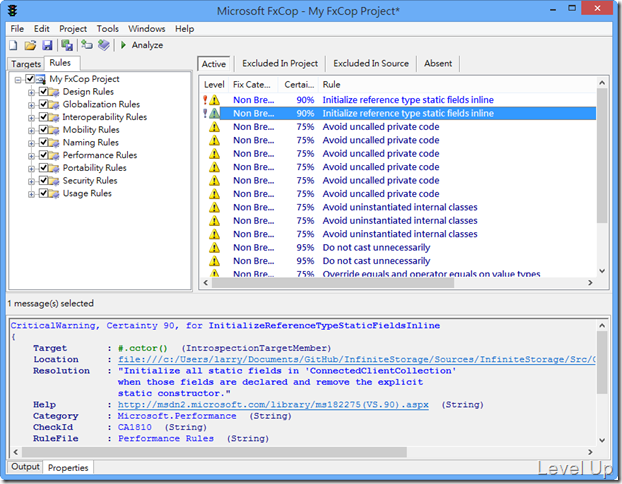Click the results list vertical scrollbar thumb
The image size is (622, 484).
(602, 156)
